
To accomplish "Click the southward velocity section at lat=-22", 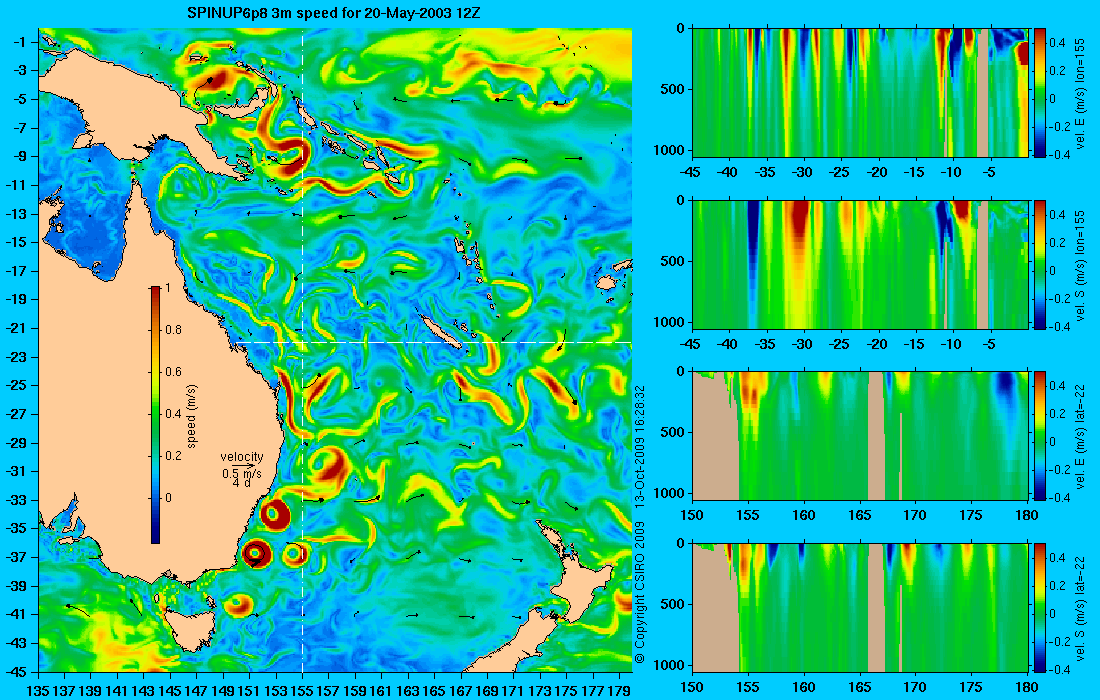I will (860, 607).
